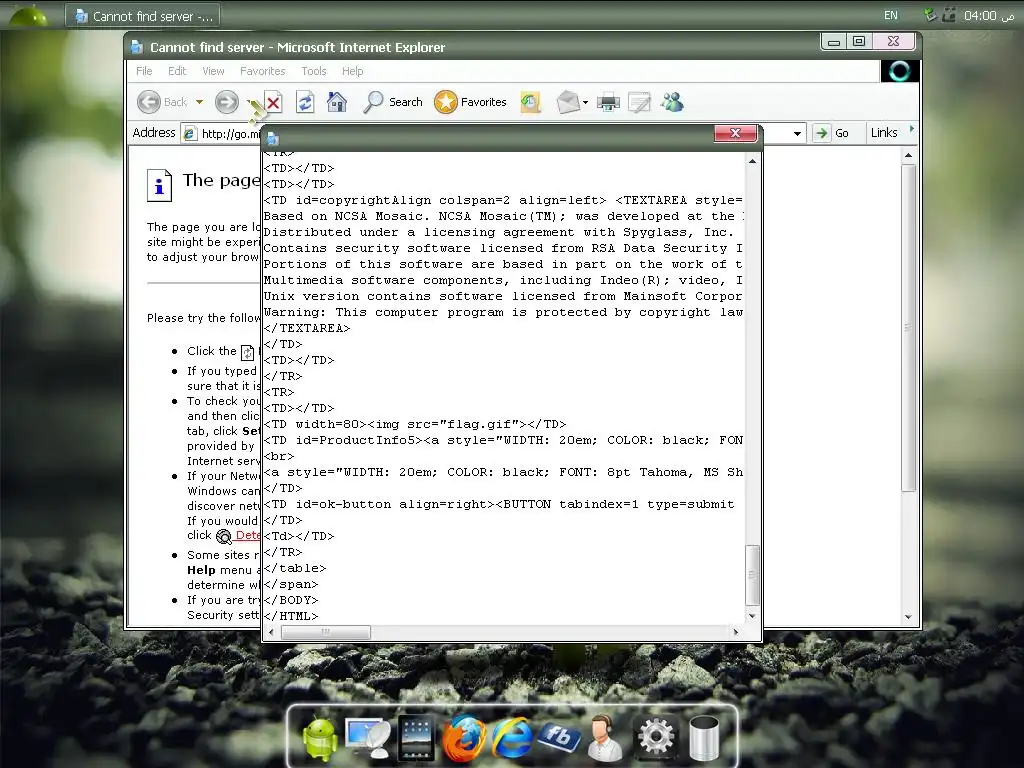Click the ok-button TD source line

499,504
